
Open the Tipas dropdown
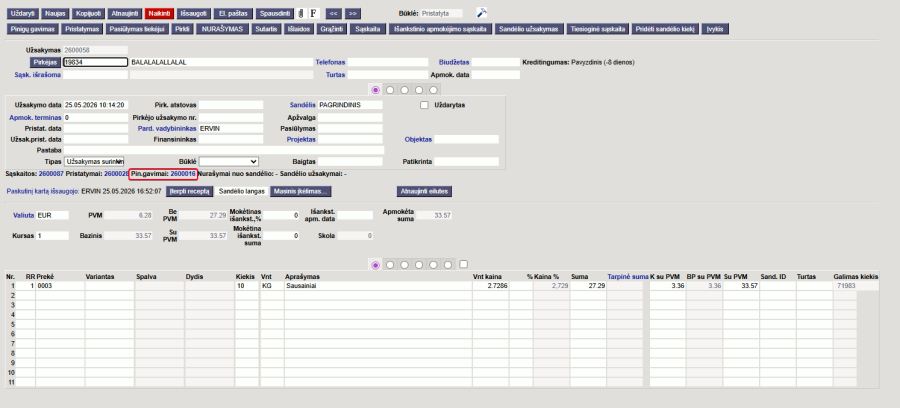[95, 162]
